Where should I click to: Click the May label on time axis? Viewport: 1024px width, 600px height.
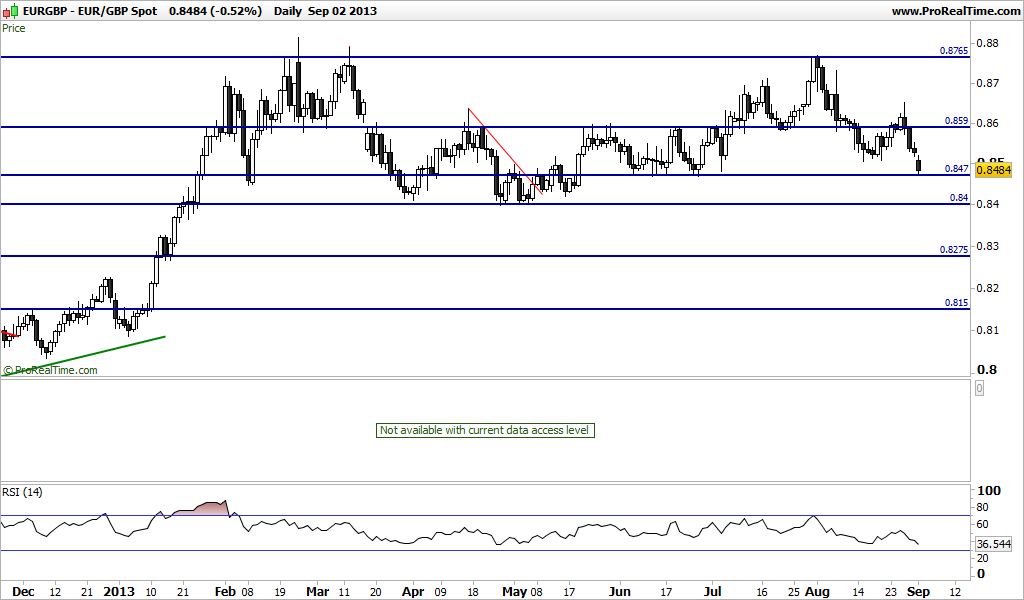click(x=514, y=592)
